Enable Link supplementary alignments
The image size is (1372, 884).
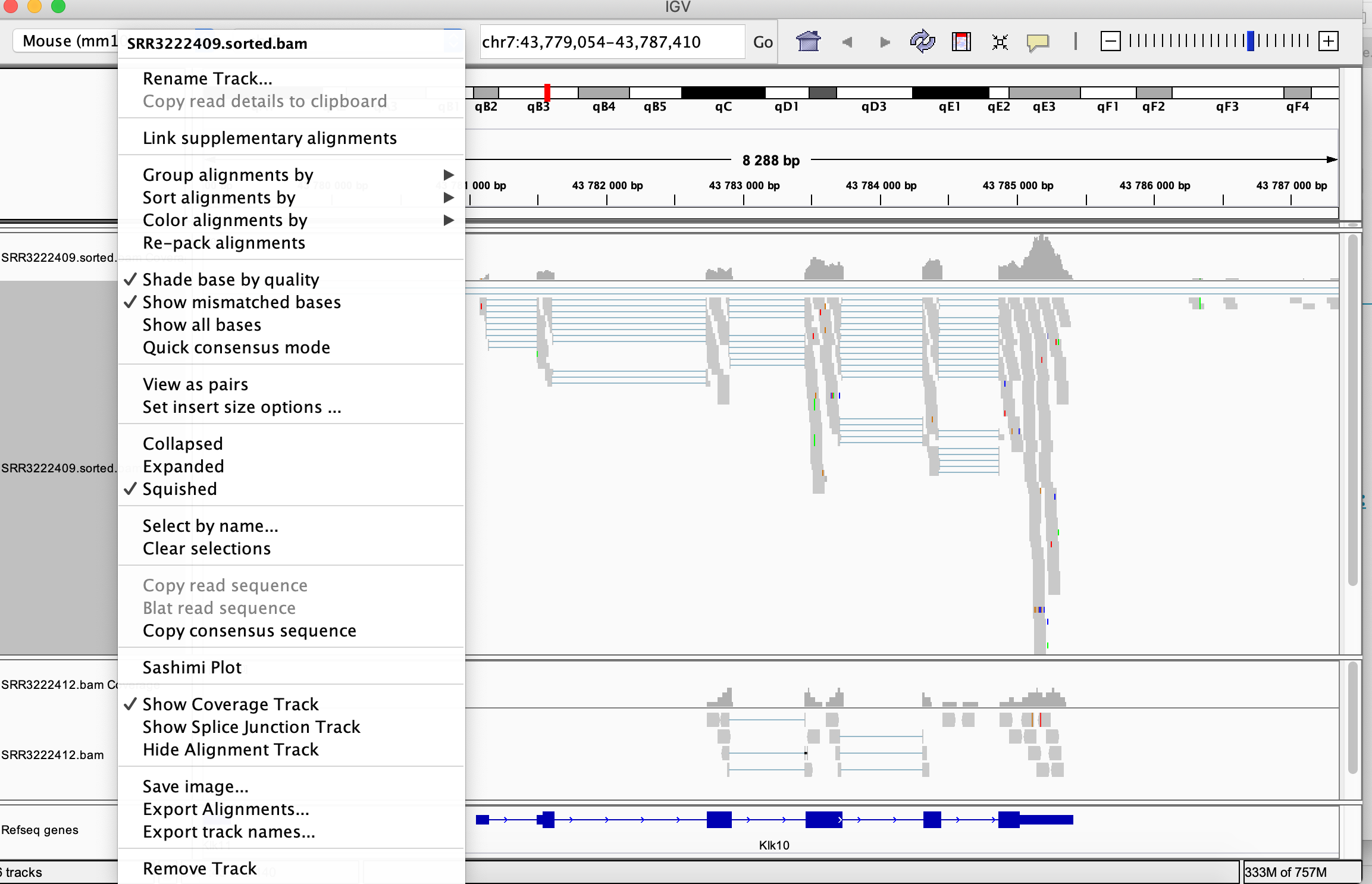point(270,138)
